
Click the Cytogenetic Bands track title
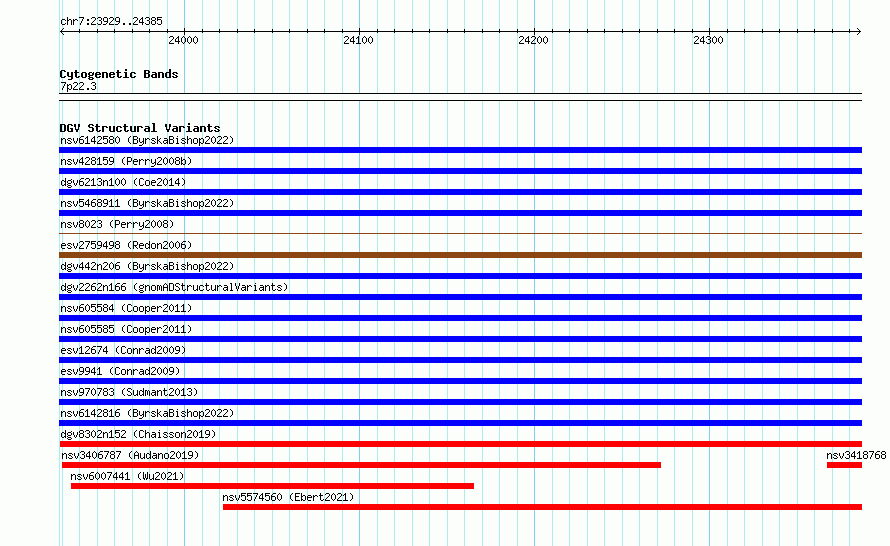coord(119,74)
